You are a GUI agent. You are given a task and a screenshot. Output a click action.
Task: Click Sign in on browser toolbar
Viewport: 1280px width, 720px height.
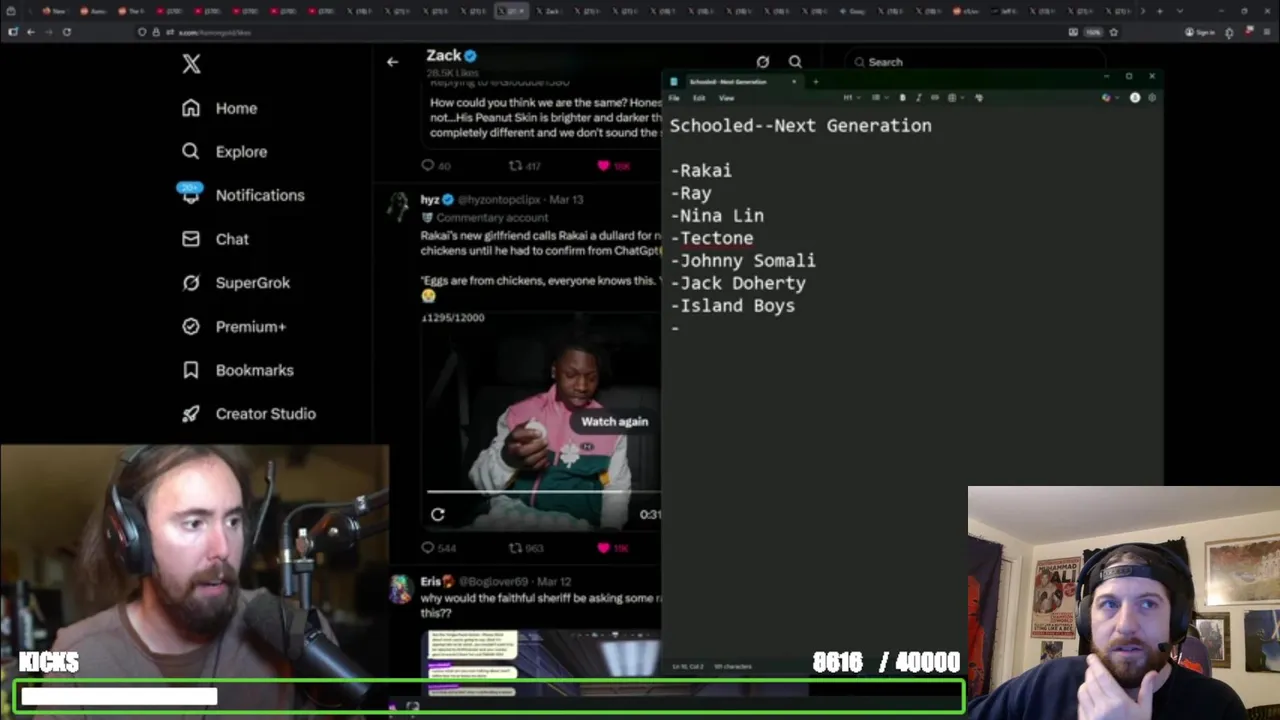click(x=1200, y=32)
